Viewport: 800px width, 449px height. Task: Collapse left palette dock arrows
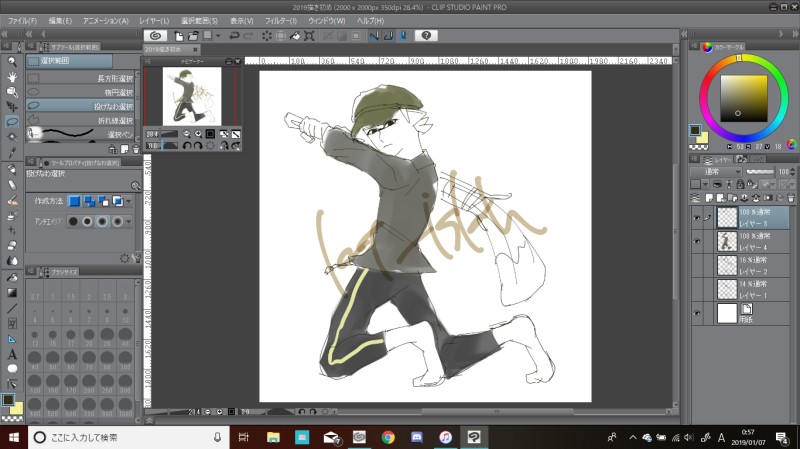coord(4,34)
